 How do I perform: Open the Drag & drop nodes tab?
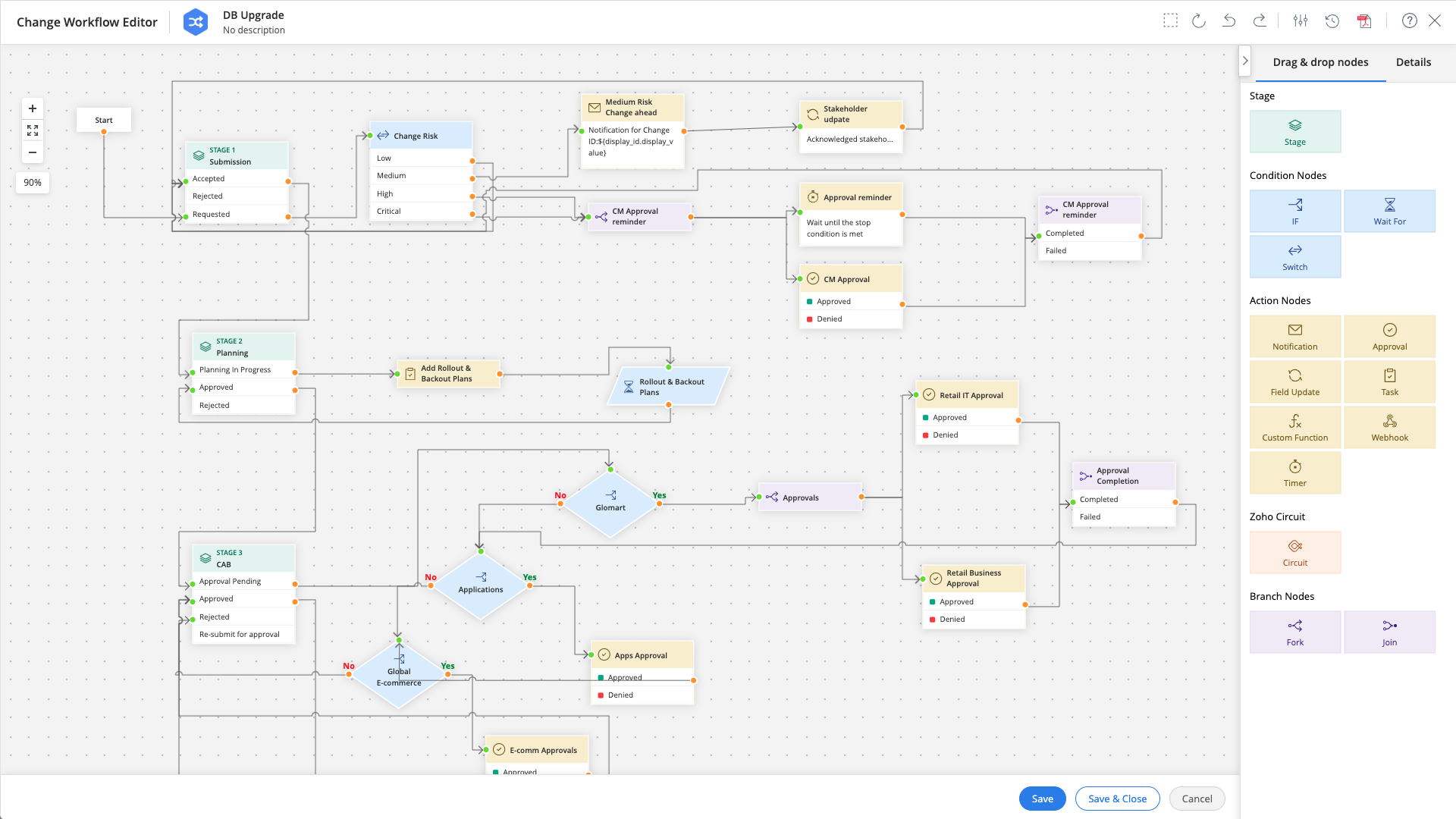click(x=1321, y=62)
